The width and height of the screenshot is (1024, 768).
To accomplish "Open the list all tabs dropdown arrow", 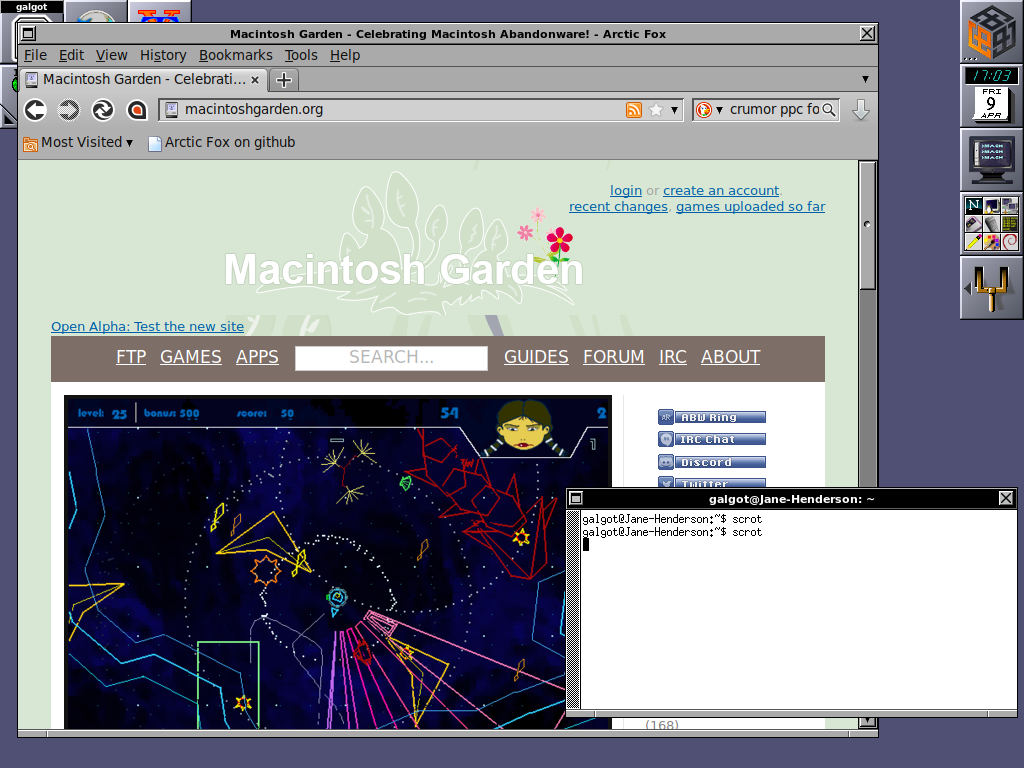I will click(865, 80).
